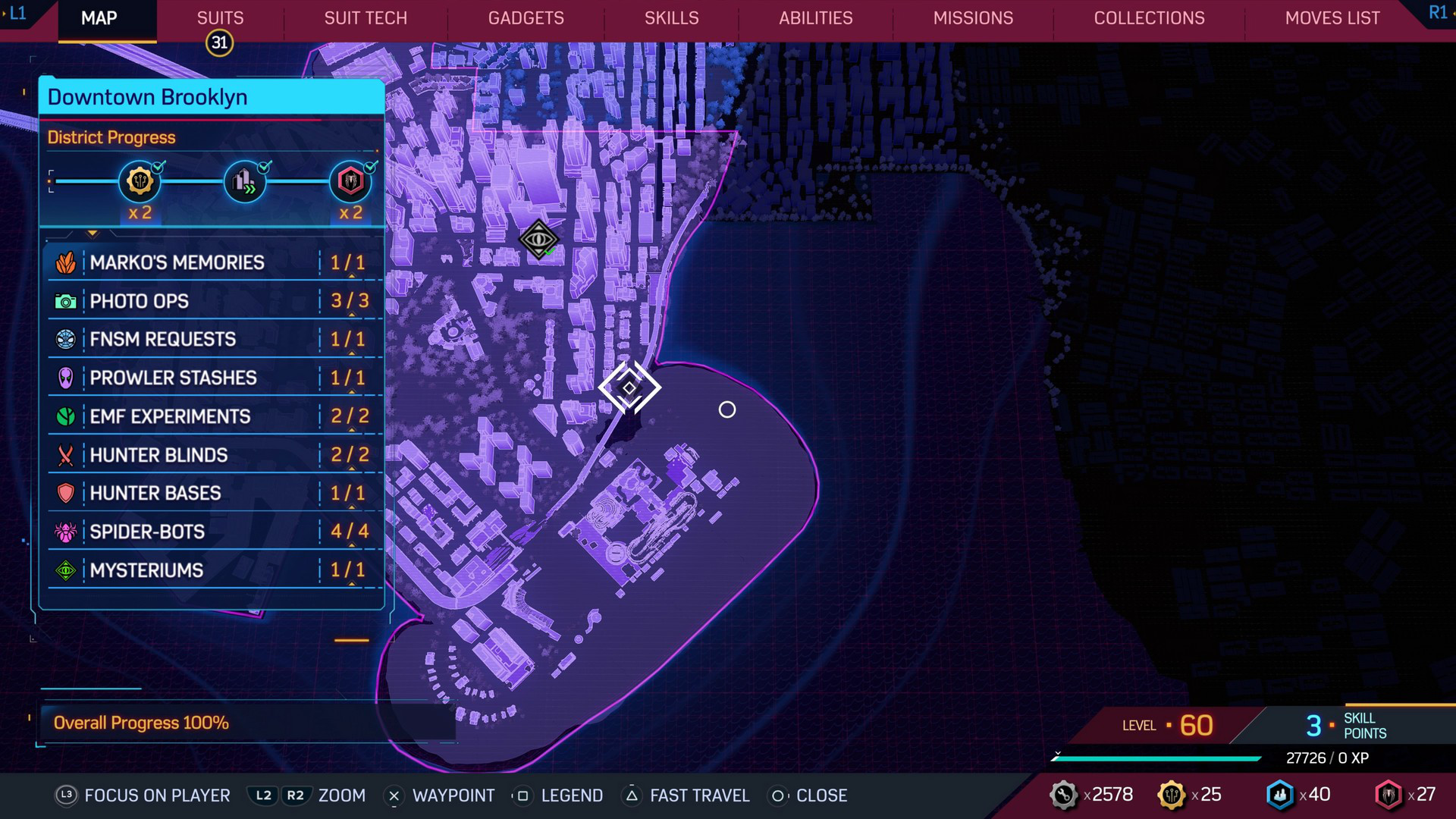
Task: Click the rare tech parts icon x25
Action: 1172,795
